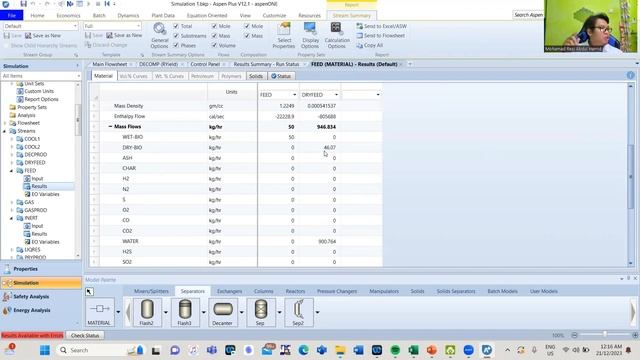This screenshot has width=640, height=360.
Task: Select the DRYFEED stream in tree
Action: (35, 162)
